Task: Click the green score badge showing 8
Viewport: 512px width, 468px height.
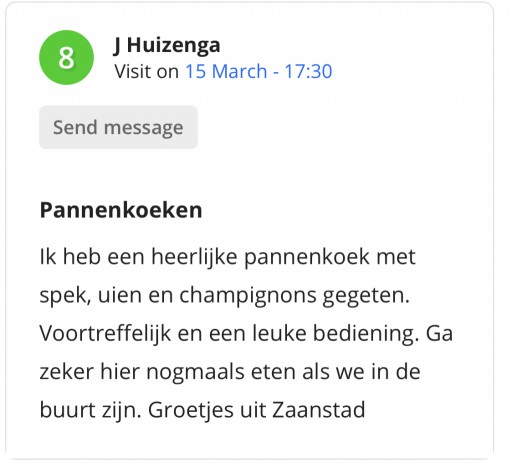Action: tap(66, 57)
